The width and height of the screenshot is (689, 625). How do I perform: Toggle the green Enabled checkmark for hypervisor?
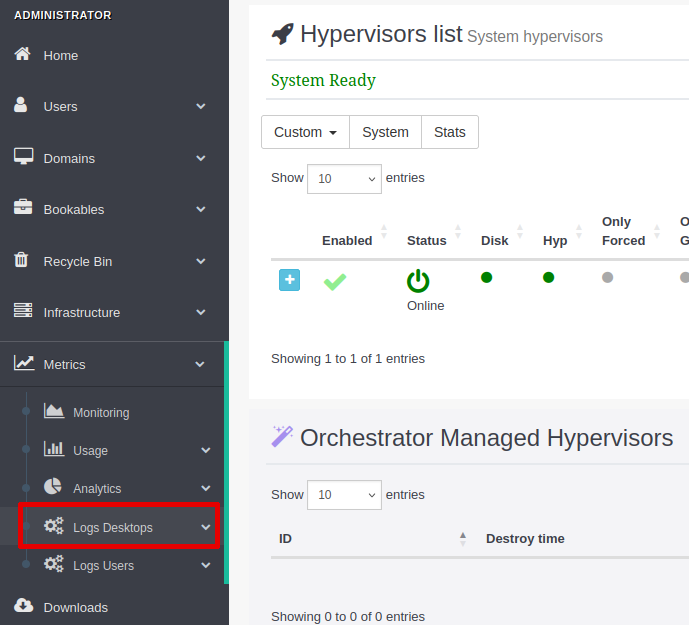pyautogui.click(x=335, y=282)
